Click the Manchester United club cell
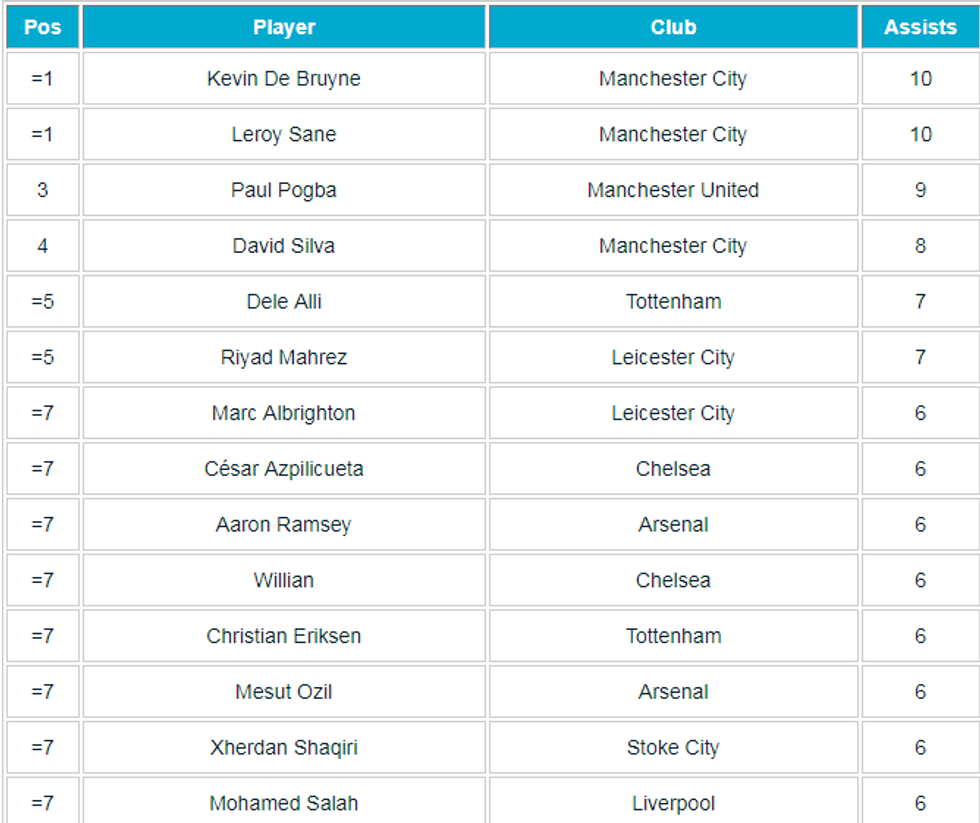The height and width of the screenshot is (823, 980). tap(673, 190)
